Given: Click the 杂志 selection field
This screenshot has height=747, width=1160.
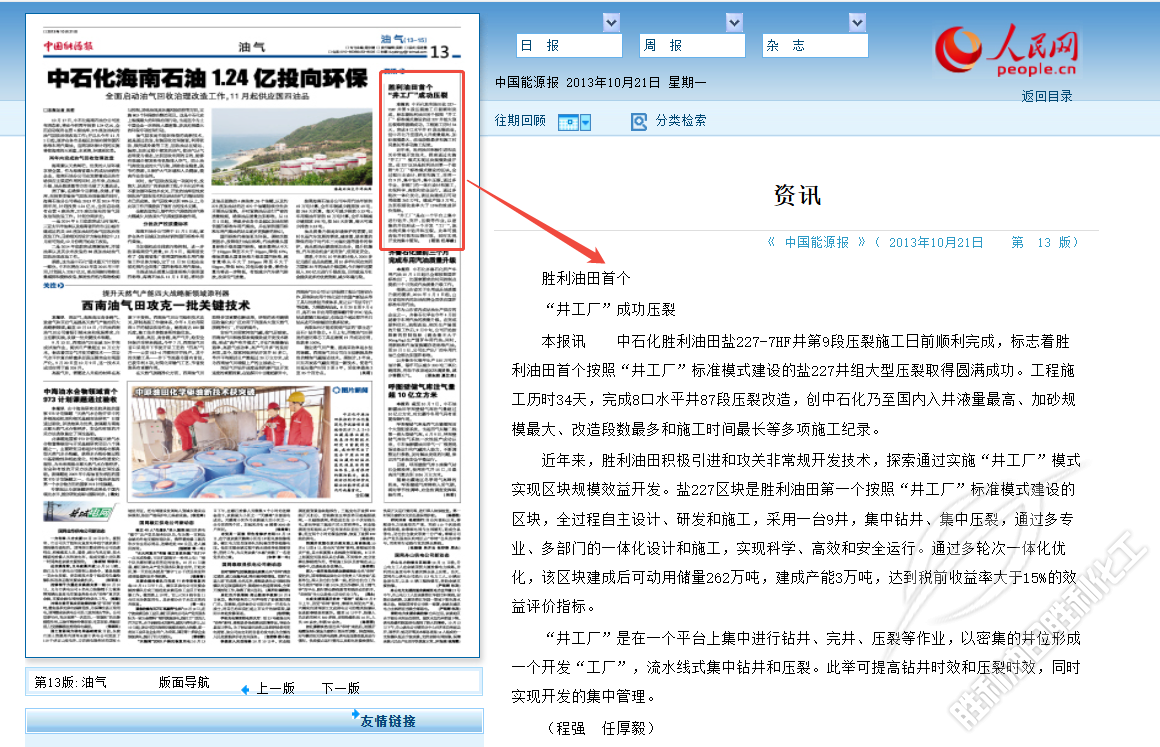Looking at the screenshot, I should tap(815, 45).
